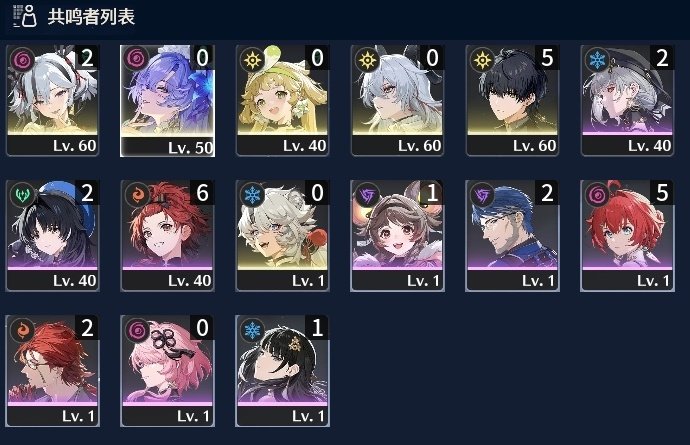Click the Glacio snowflake icon on the hat-wearing character
The height and width of the screenshot is (445, 690).
point(597,59)
